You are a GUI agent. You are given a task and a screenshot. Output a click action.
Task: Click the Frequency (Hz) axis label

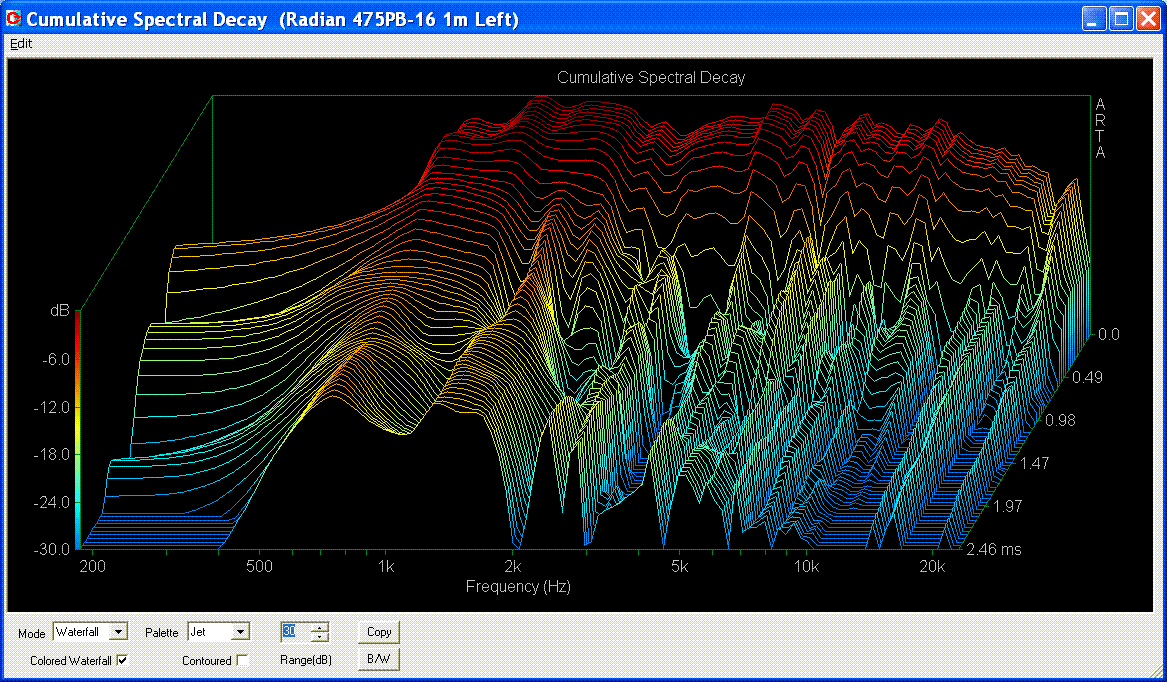click(x=518, y=587)
